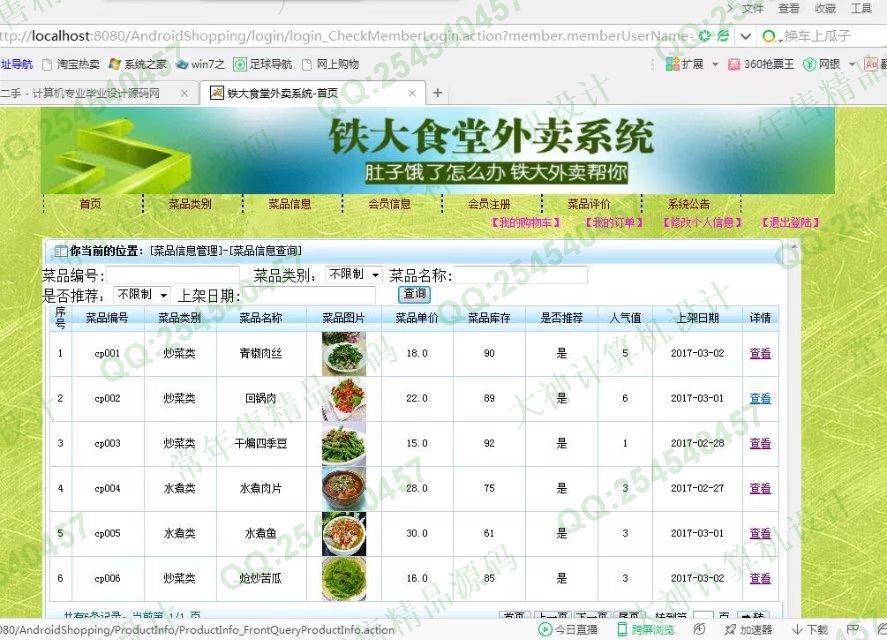Click the 青椒肉丝 dish thumbnail
887x640 pixels.
pos(344,354)
